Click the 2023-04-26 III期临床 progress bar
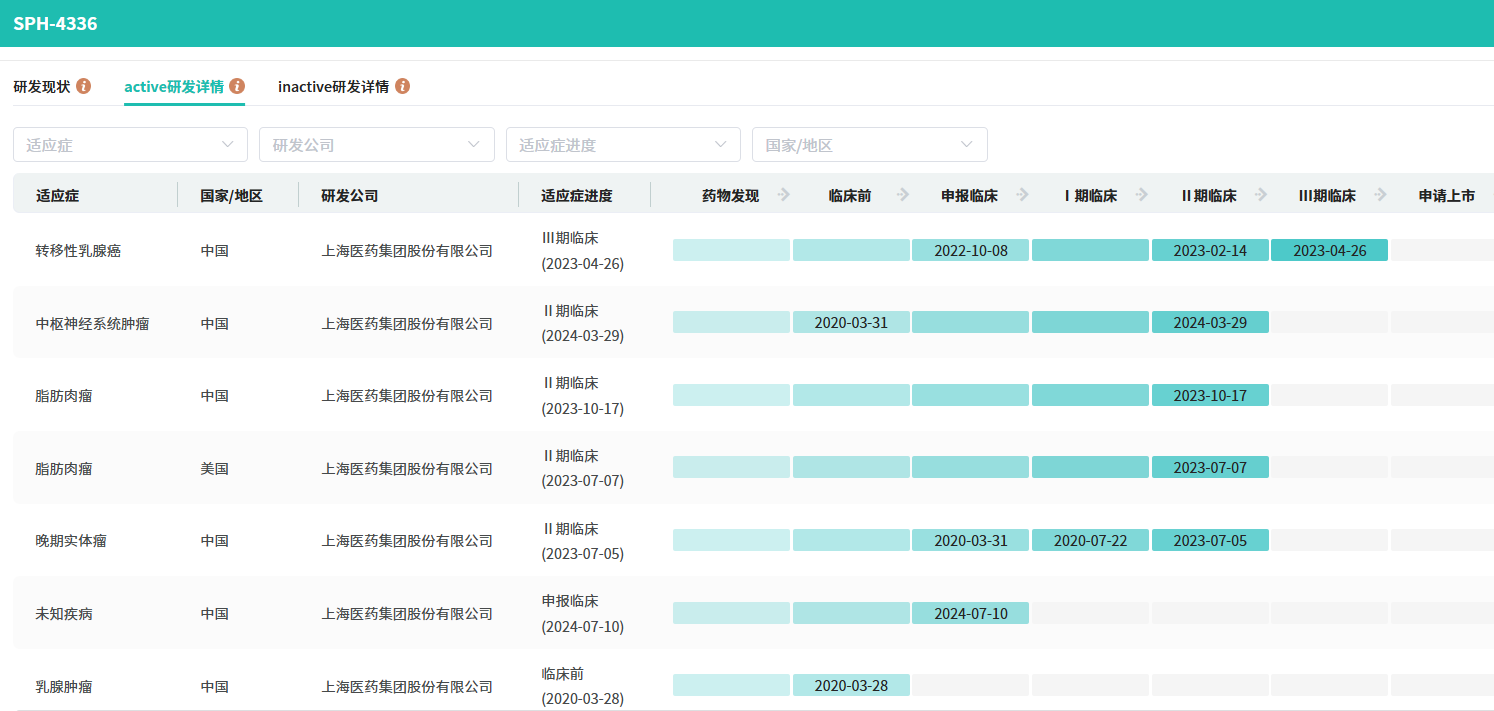The width and height of the screenshot is (1494, 711). pyautogui.click(x=1329, y=251)
